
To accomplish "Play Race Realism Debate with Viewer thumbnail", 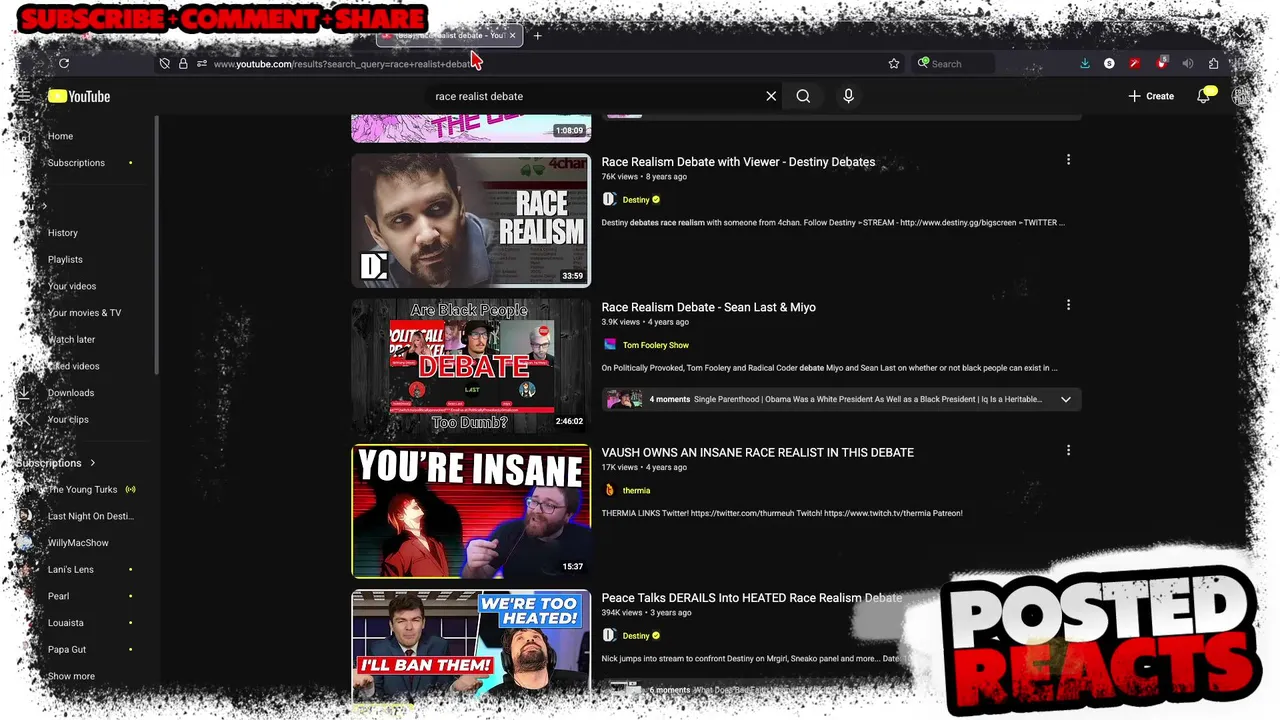I will coord(471,221).
